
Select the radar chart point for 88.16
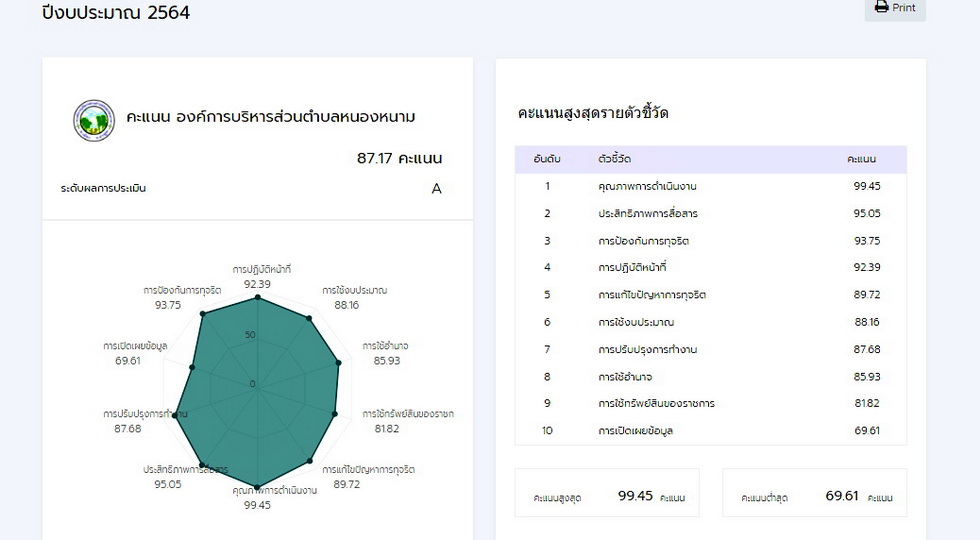309,319
